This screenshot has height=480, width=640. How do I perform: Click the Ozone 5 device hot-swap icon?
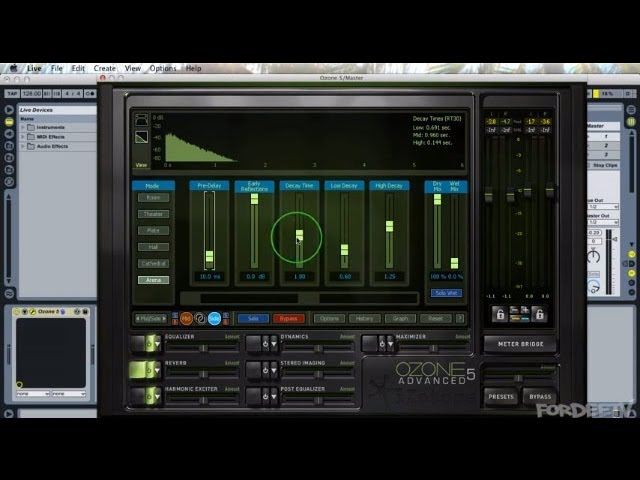point(77,312)
